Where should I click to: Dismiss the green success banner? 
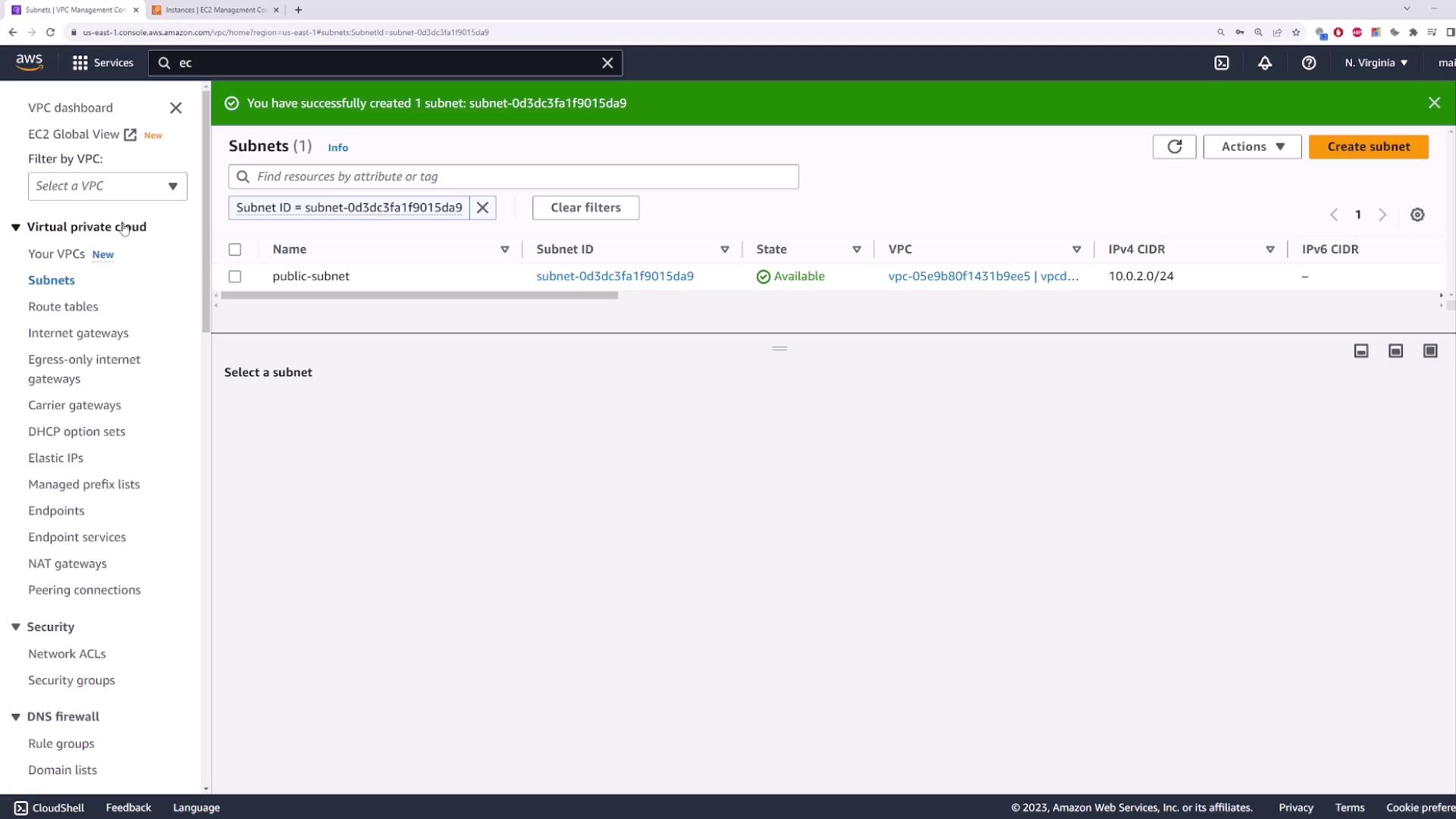pos(1433,103)
